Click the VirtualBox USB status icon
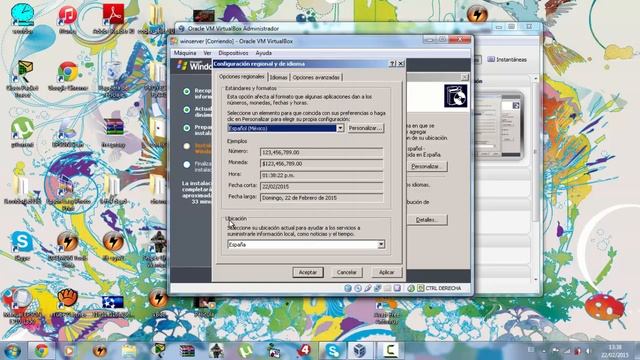640x360 pixels. (x=368, y=288)
